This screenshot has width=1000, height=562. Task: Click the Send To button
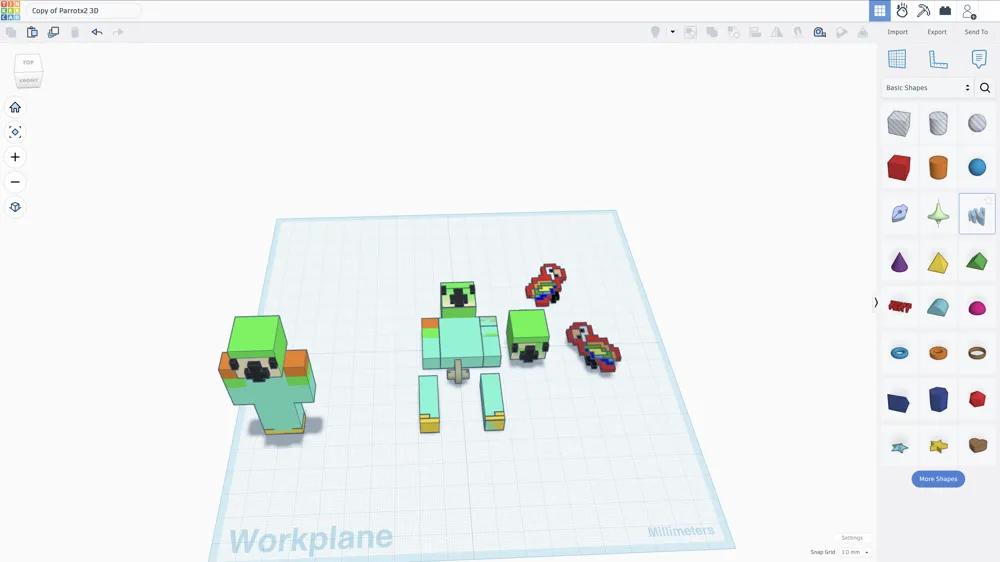976,32
